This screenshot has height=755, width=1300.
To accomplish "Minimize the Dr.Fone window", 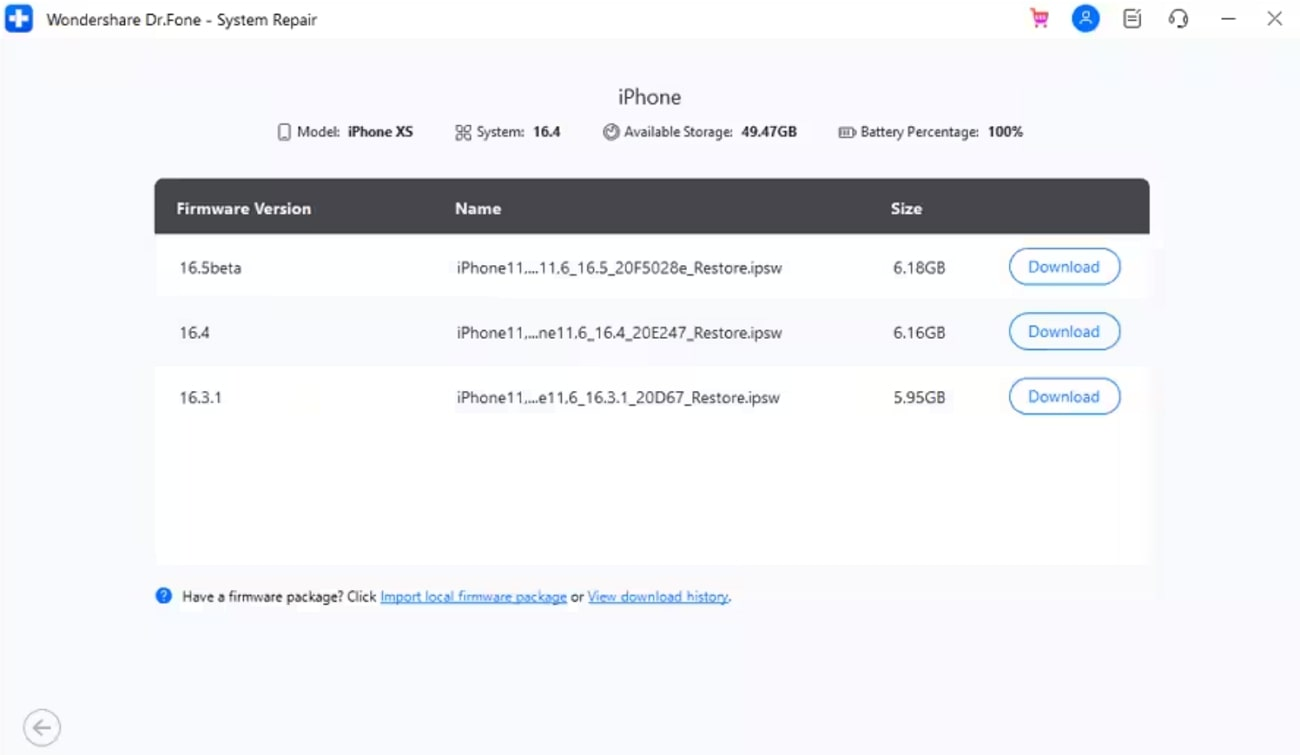I will click(1228, 19).
